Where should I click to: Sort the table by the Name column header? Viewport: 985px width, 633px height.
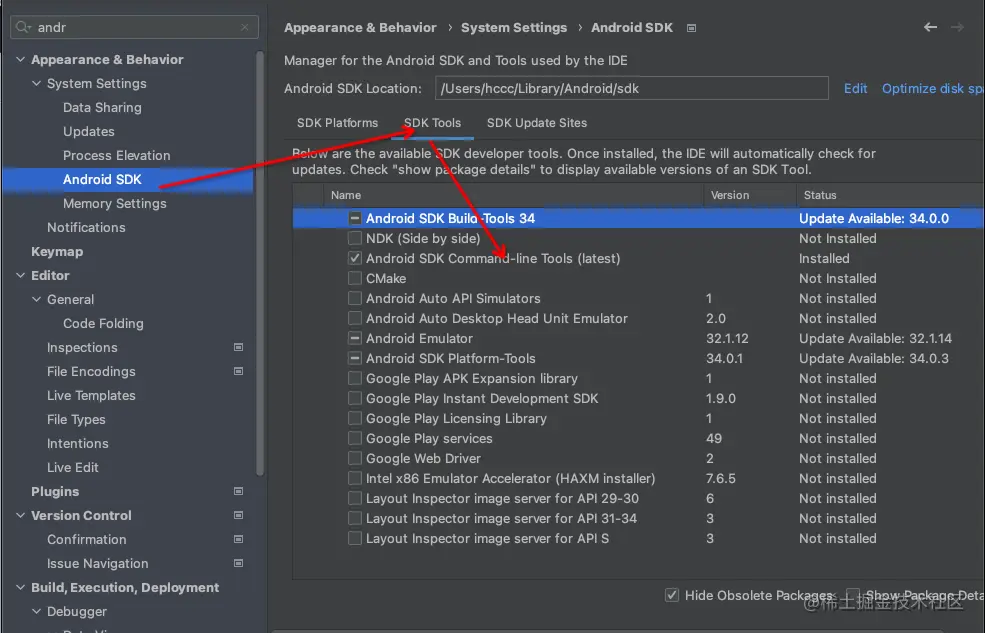pos(513,195)
